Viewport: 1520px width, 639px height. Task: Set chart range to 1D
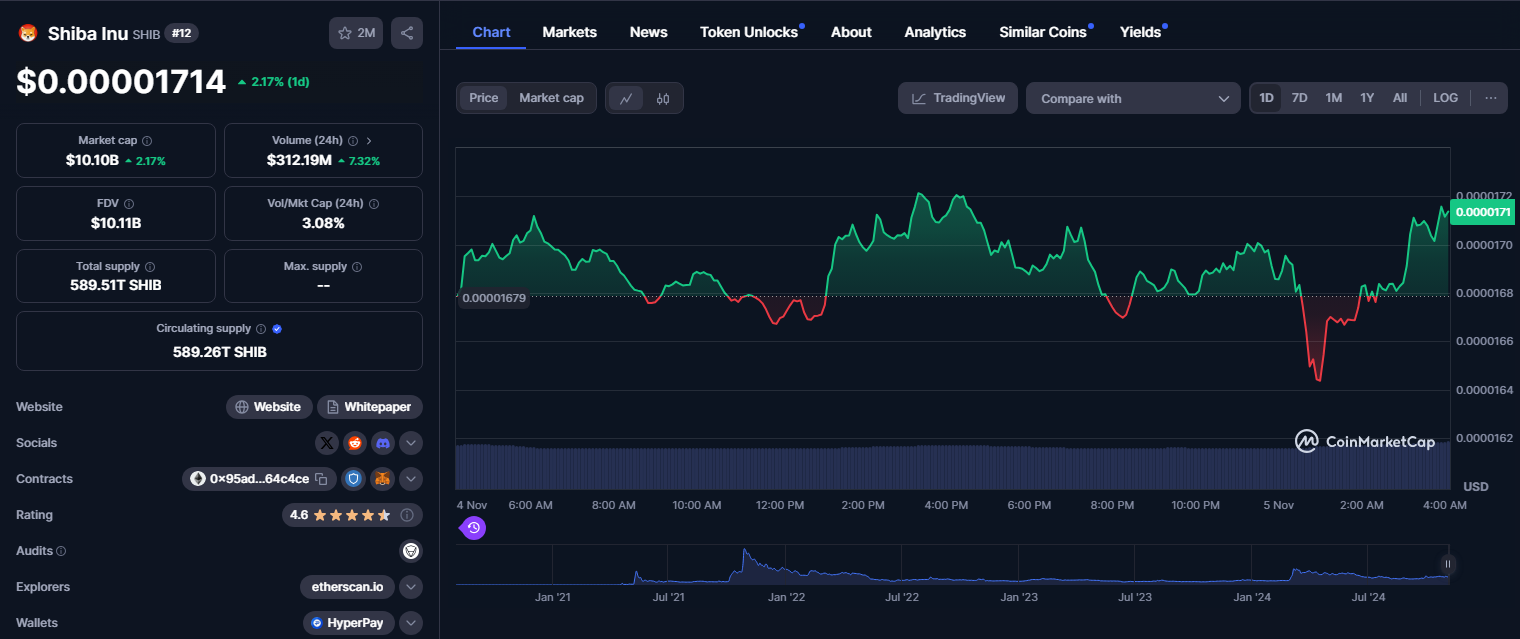pyautogui.click(x=1266, y=98)
